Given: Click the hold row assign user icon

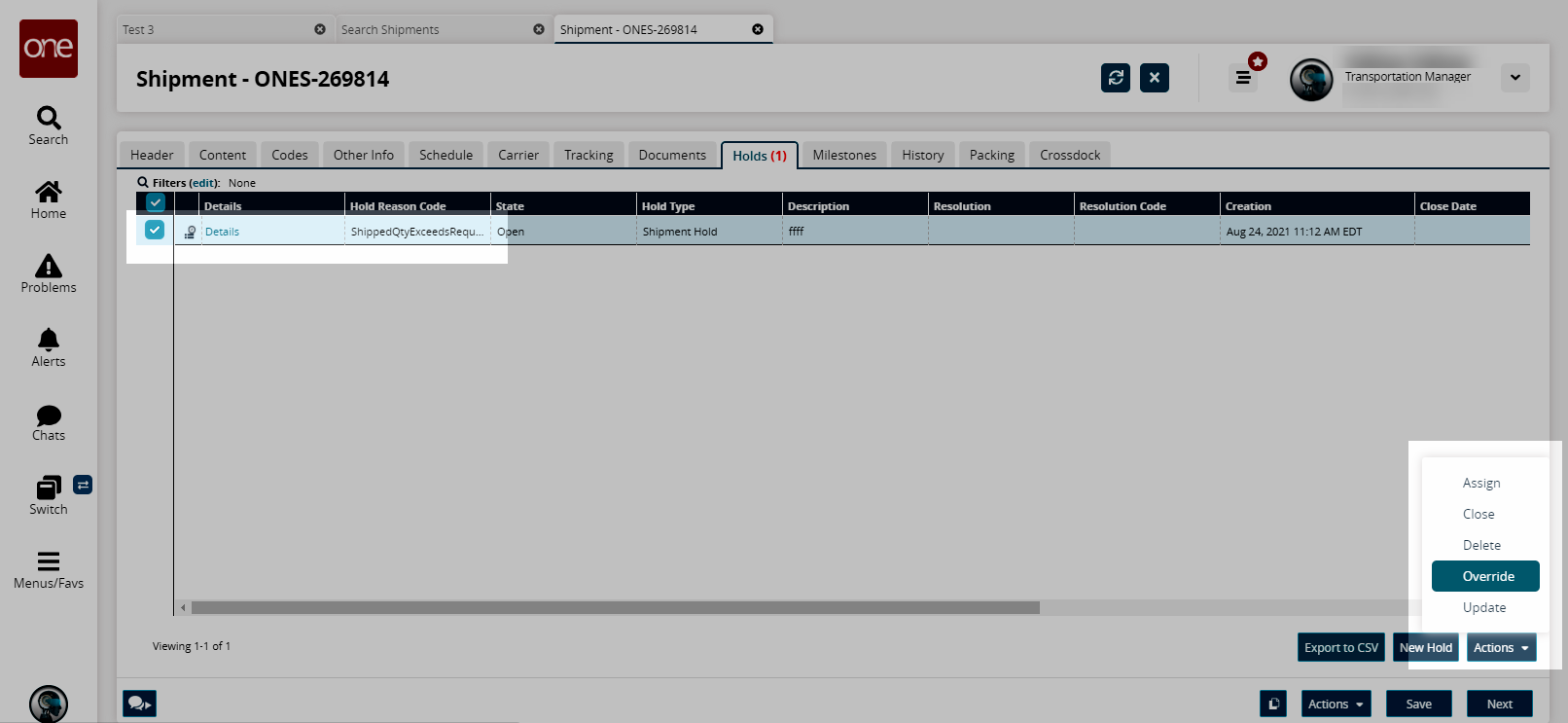Looking at the screenshot, I should click(x=190, y=232).
